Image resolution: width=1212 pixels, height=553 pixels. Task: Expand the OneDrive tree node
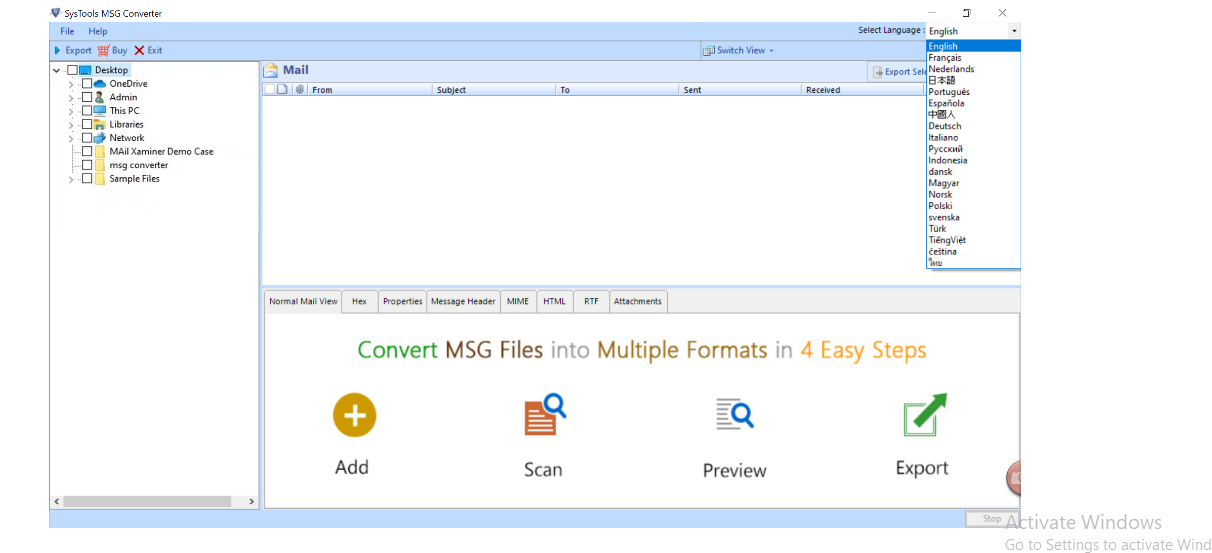(x=71, y=84)
